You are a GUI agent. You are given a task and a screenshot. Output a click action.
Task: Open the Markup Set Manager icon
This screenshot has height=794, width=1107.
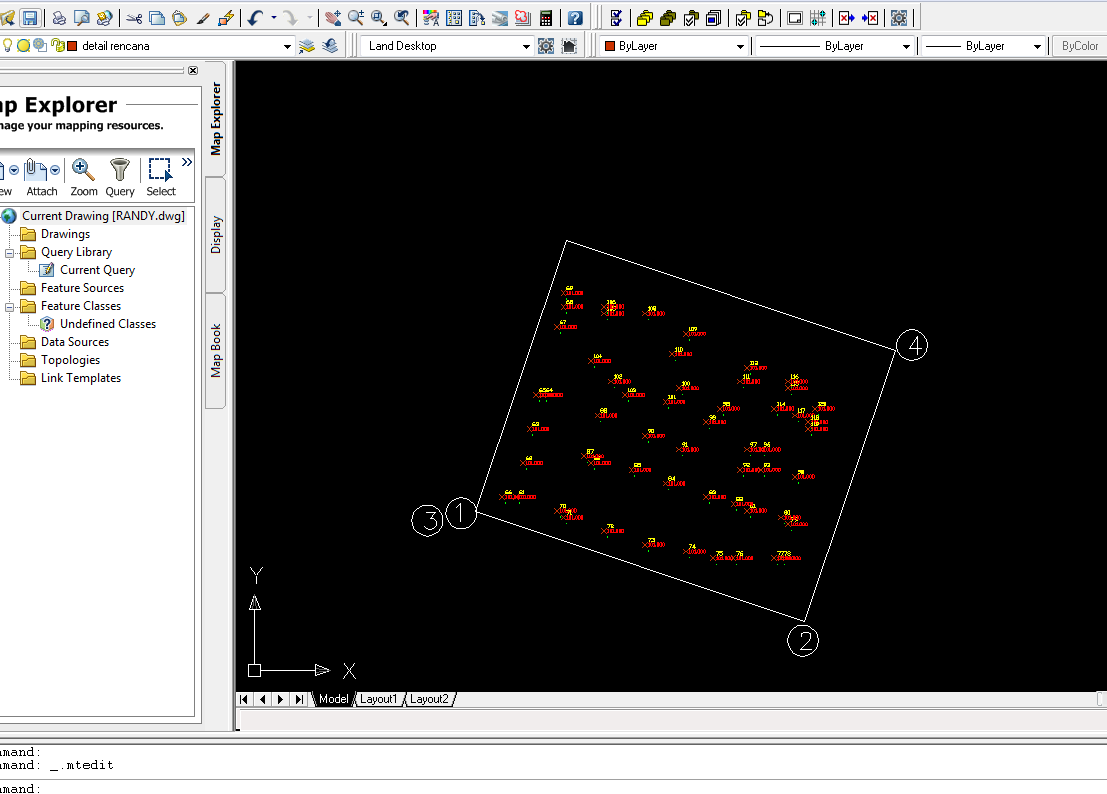coord(522,18)
